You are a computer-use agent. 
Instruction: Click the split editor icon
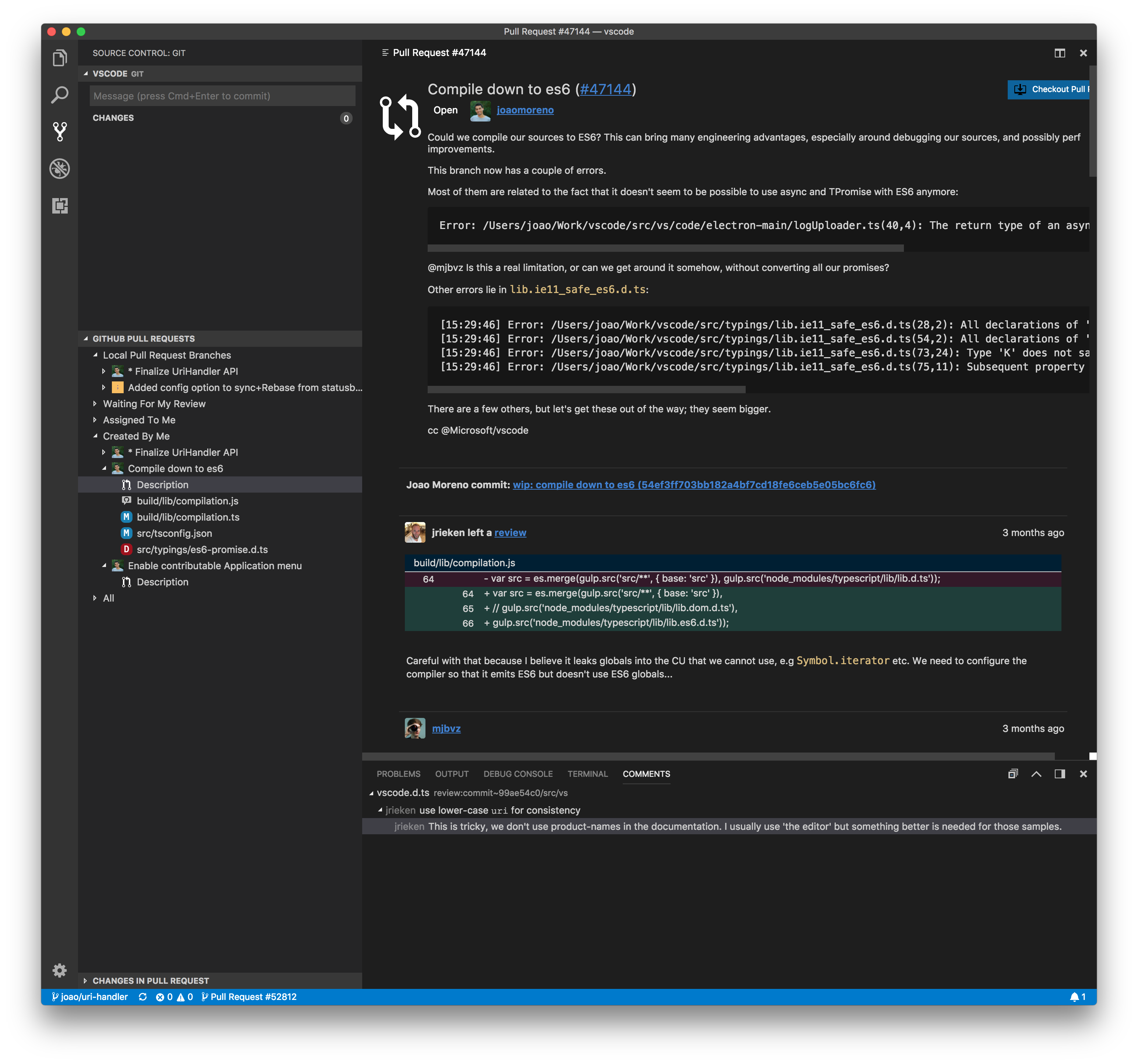tap(1060, 53)
